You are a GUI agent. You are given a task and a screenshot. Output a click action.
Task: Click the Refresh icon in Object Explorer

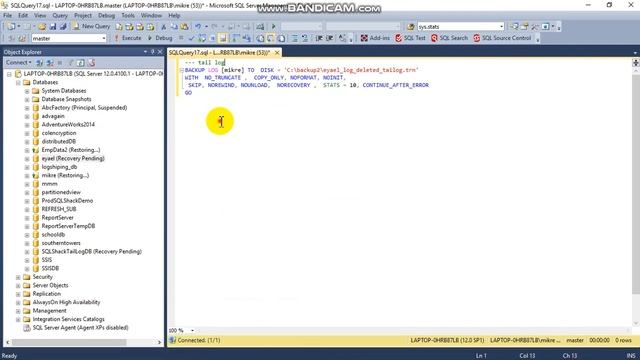coord(80,63)
